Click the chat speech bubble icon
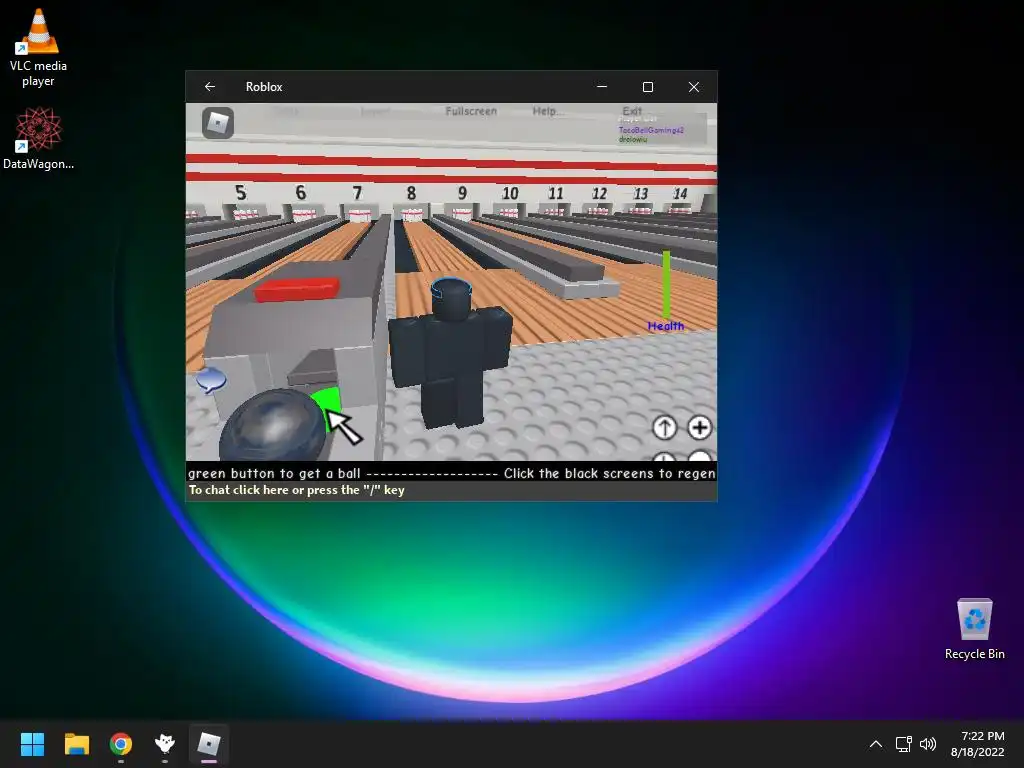This screenshot has width=1024, height=768. coord(211,379)
